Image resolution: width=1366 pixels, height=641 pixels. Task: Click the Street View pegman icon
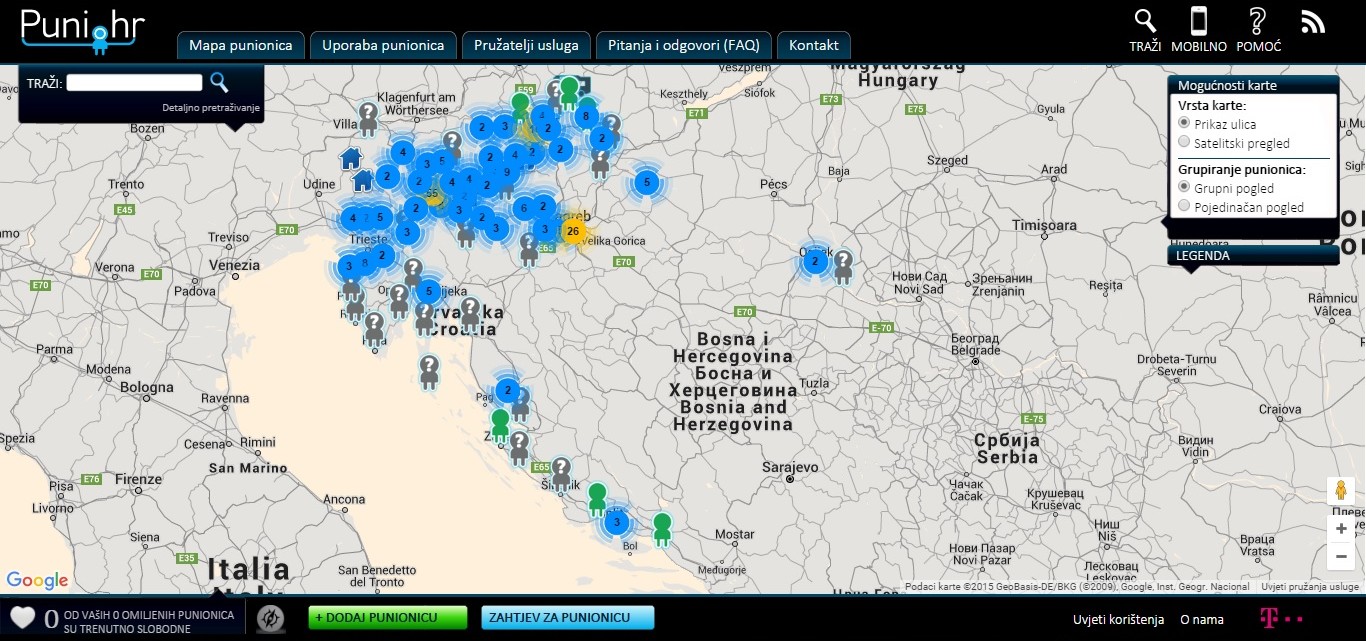coord(1341,491)
